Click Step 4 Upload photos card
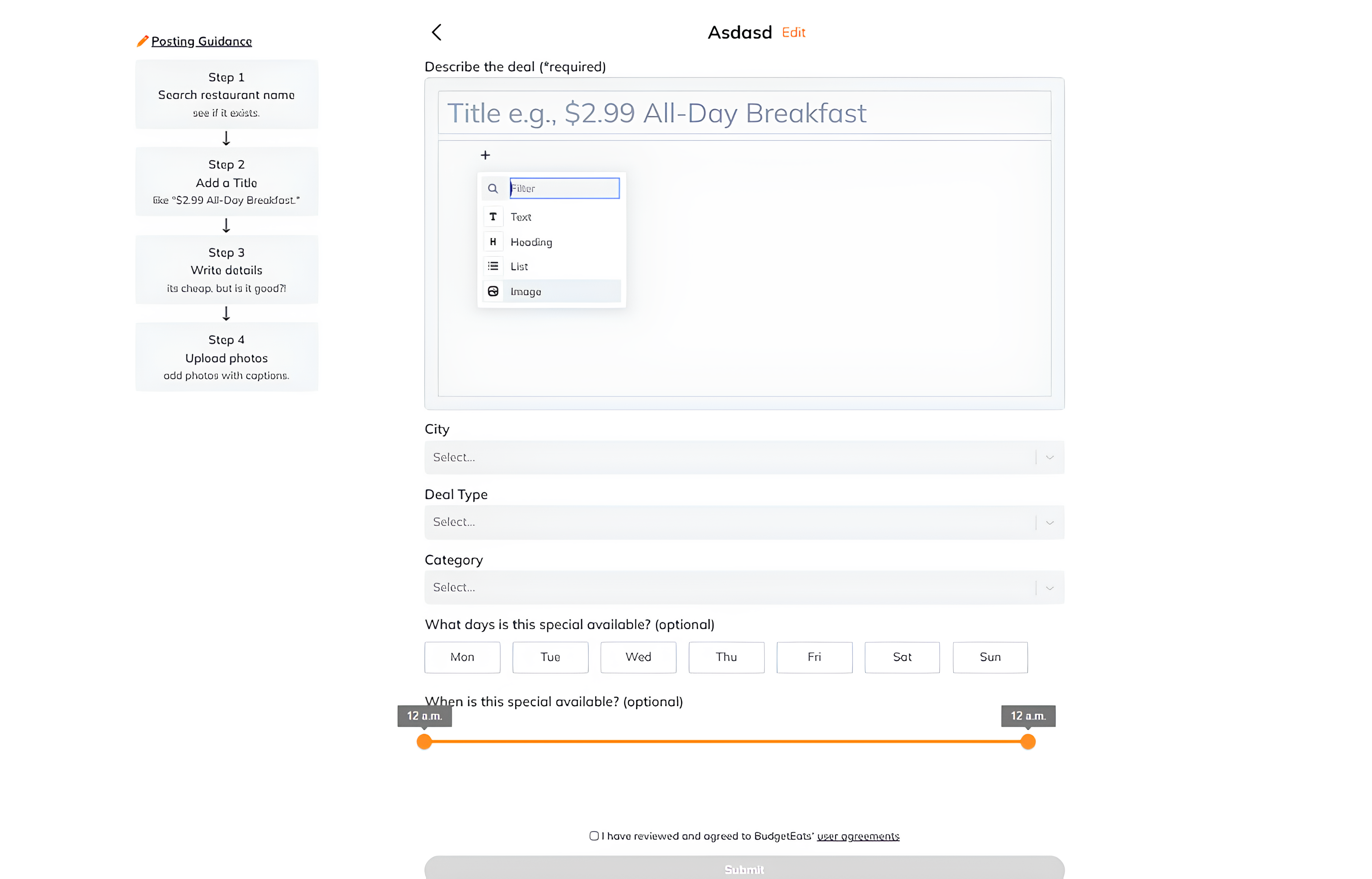Image resolution: width=1372 pixels, height=879 pixels. tap(227, 357)
